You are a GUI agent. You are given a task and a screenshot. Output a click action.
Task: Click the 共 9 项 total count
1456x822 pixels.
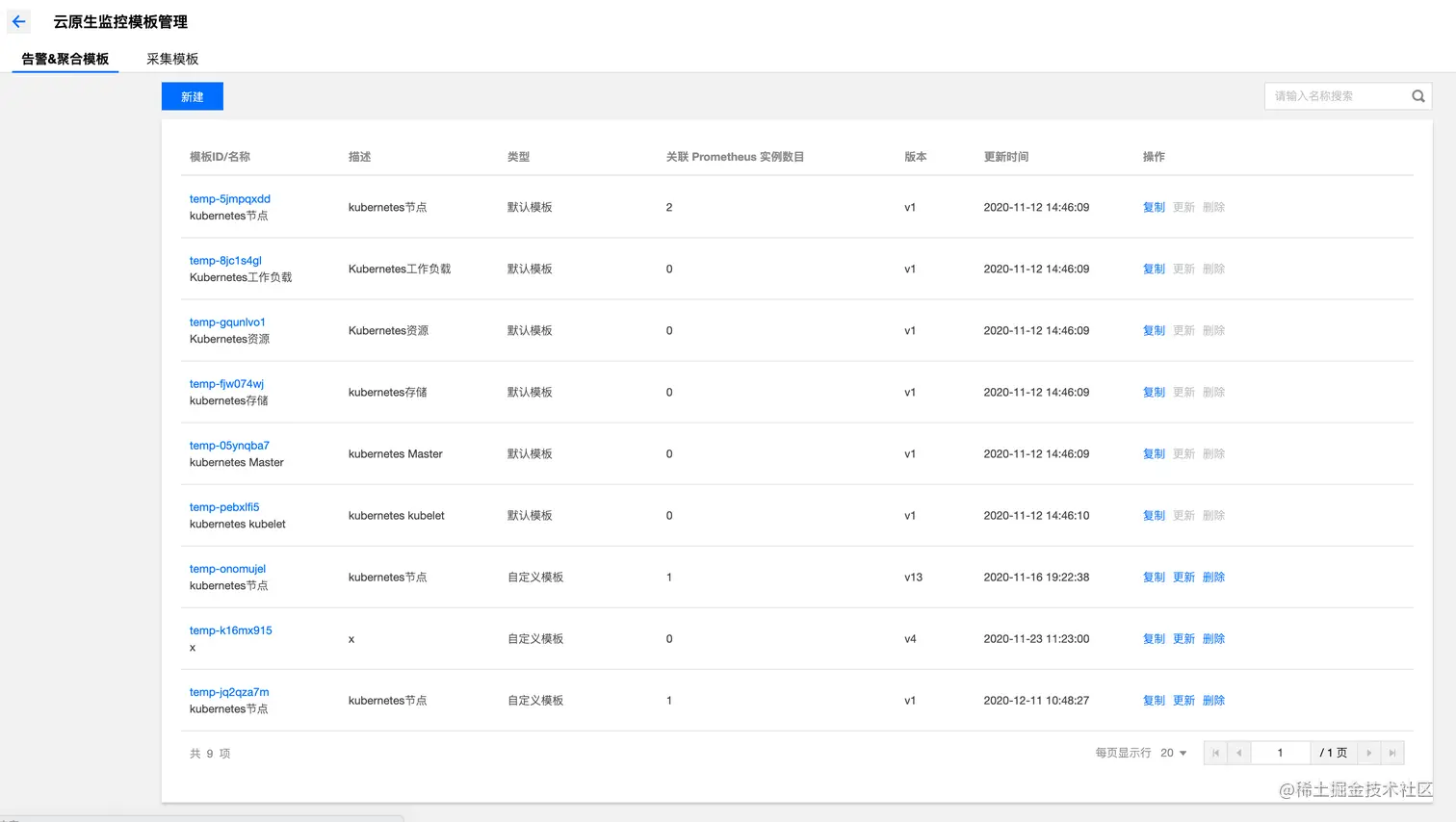(x=210, y=754)
